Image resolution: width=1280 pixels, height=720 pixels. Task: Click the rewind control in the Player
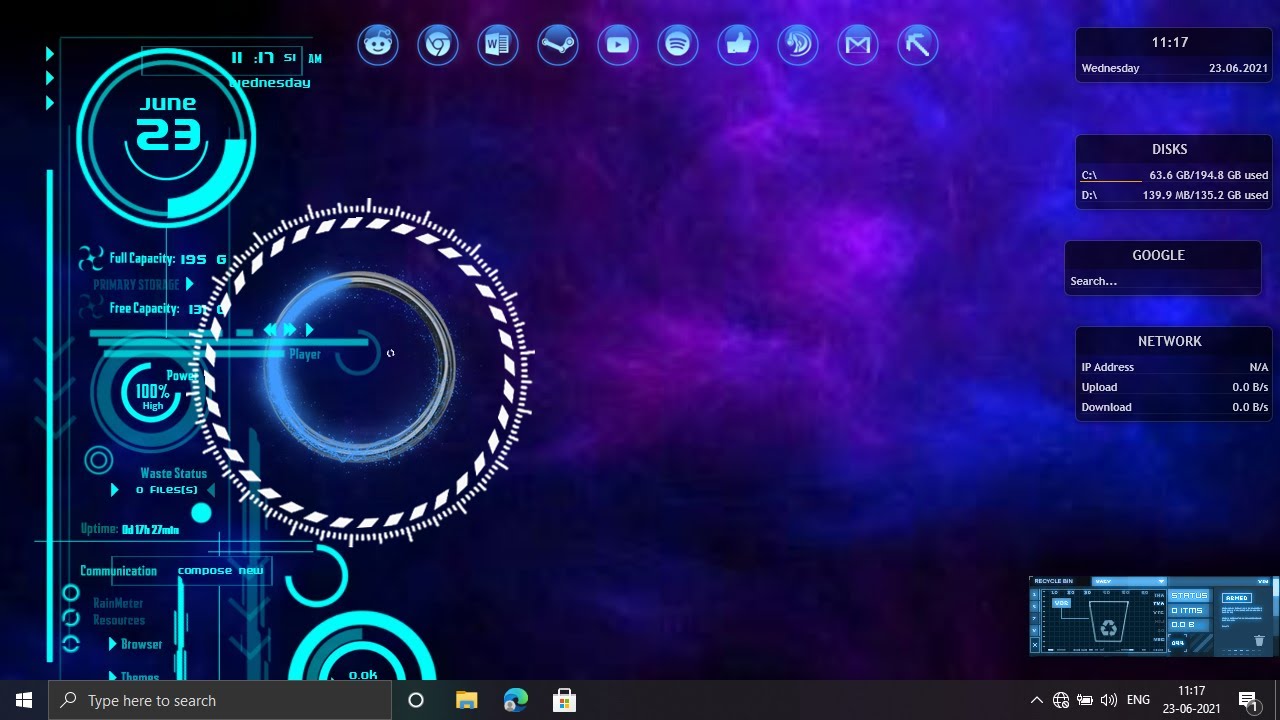(x=270, y=329)
